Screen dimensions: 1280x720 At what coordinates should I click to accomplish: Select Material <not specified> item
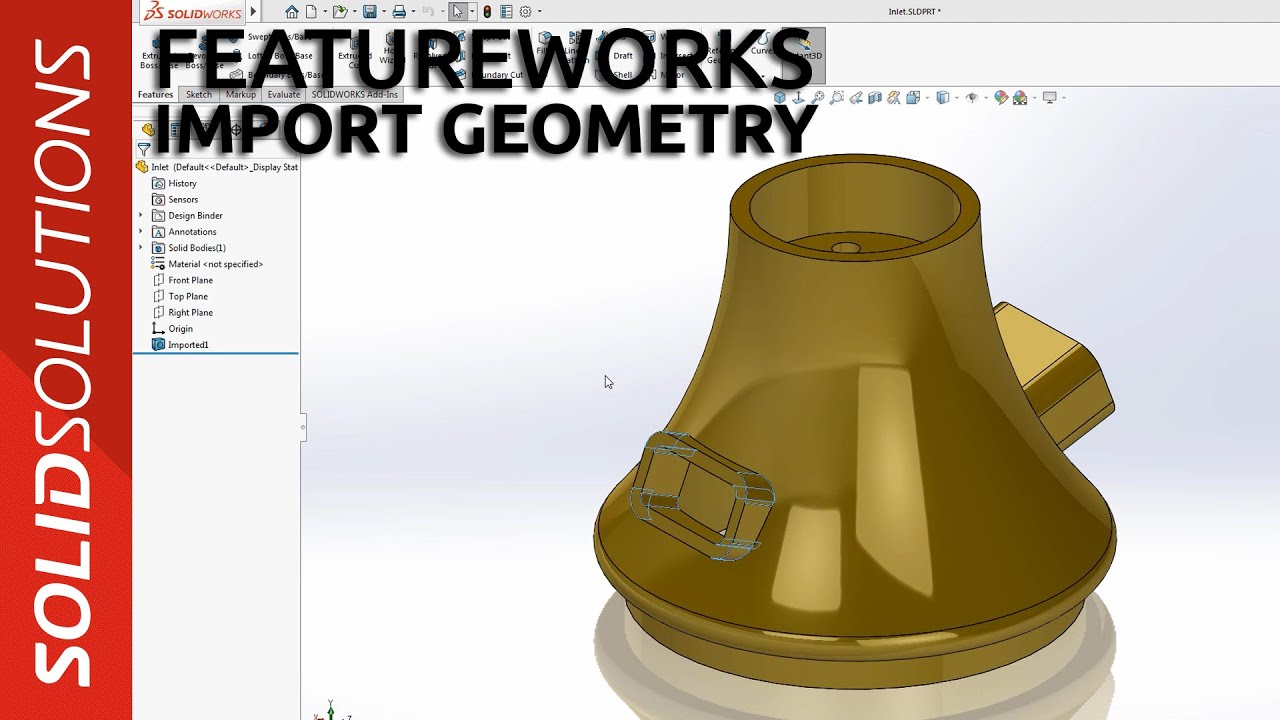(x=207, y=264)
